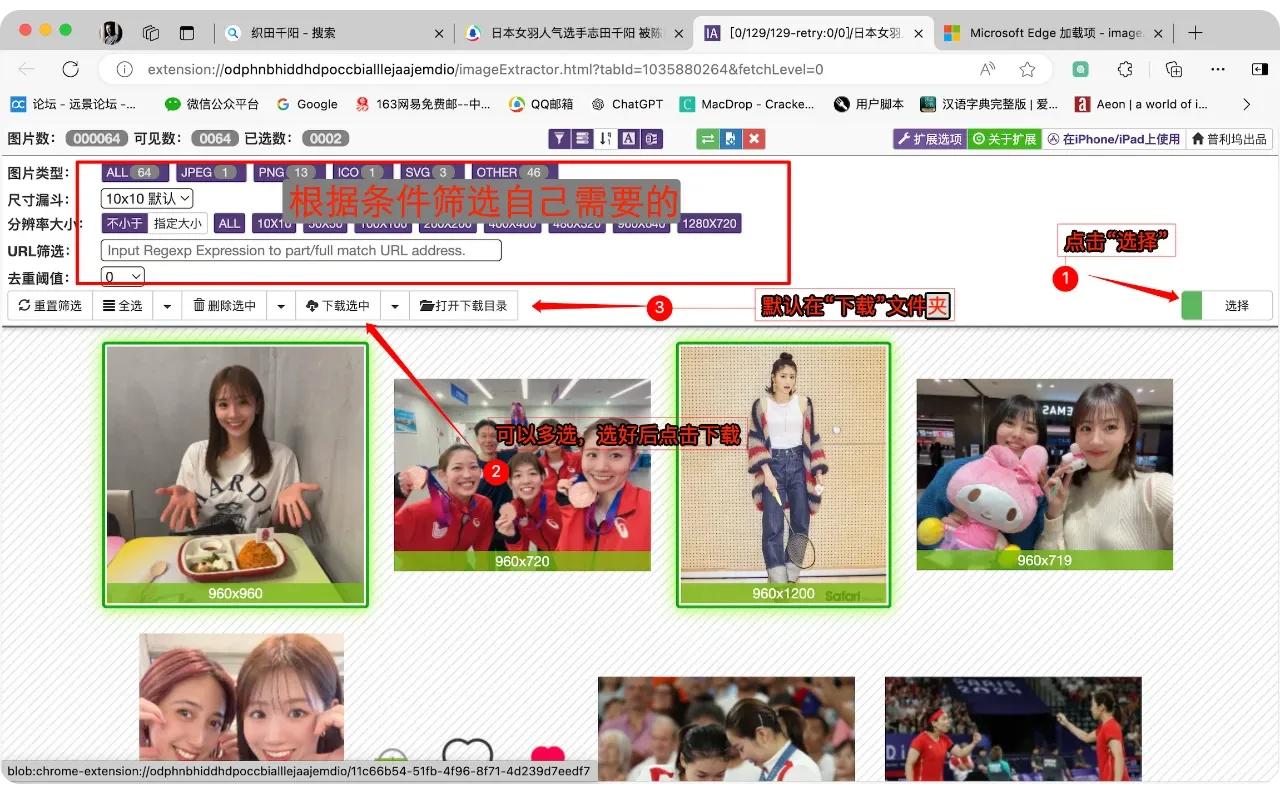Toggle the 选择 selection switch

(1228, 305)
